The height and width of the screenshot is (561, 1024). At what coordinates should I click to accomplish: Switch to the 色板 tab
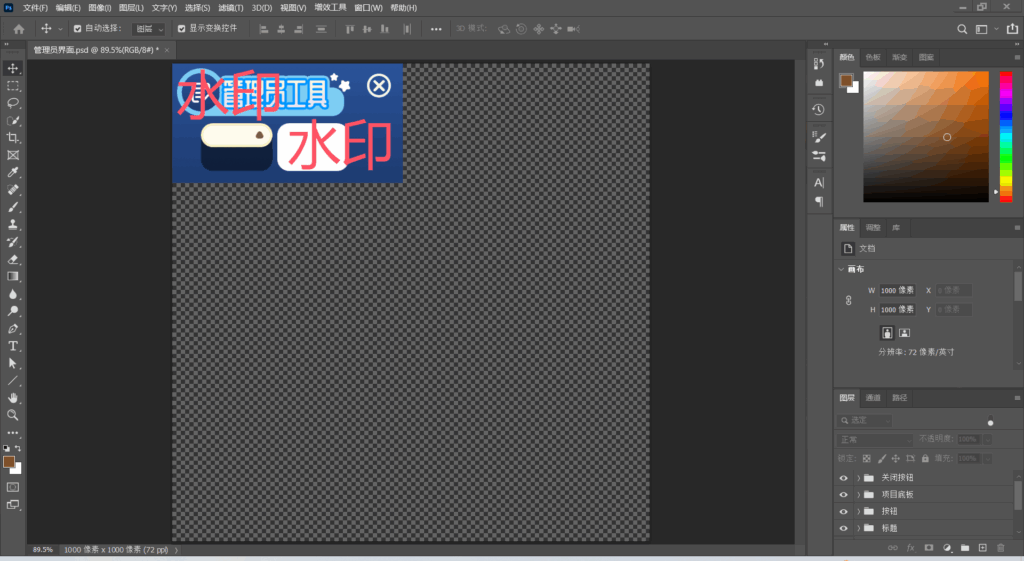(873, 57)
